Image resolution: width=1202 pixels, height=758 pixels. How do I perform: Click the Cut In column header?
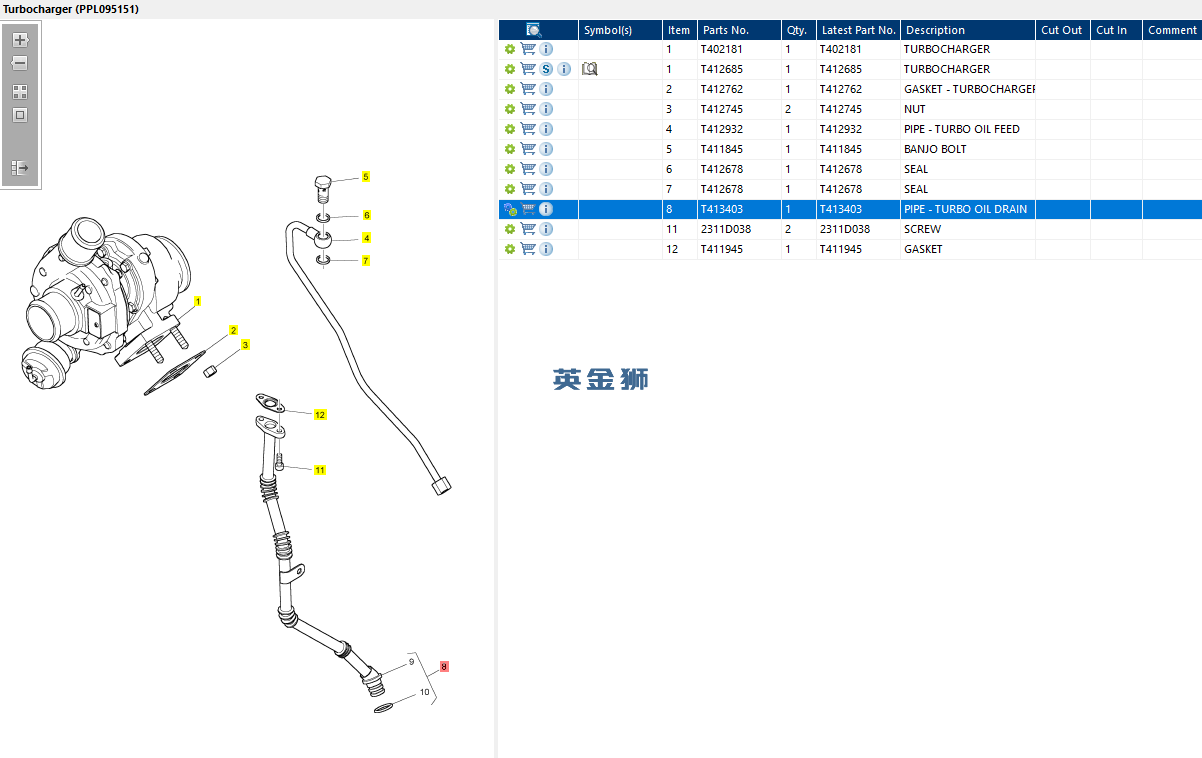(x=1116, y=30)
